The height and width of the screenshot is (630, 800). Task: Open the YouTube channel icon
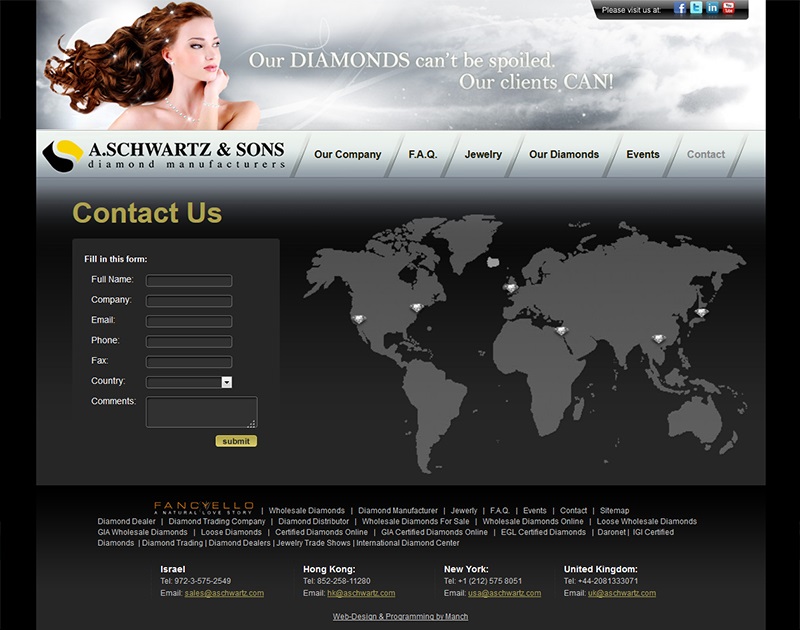[729, 9]
